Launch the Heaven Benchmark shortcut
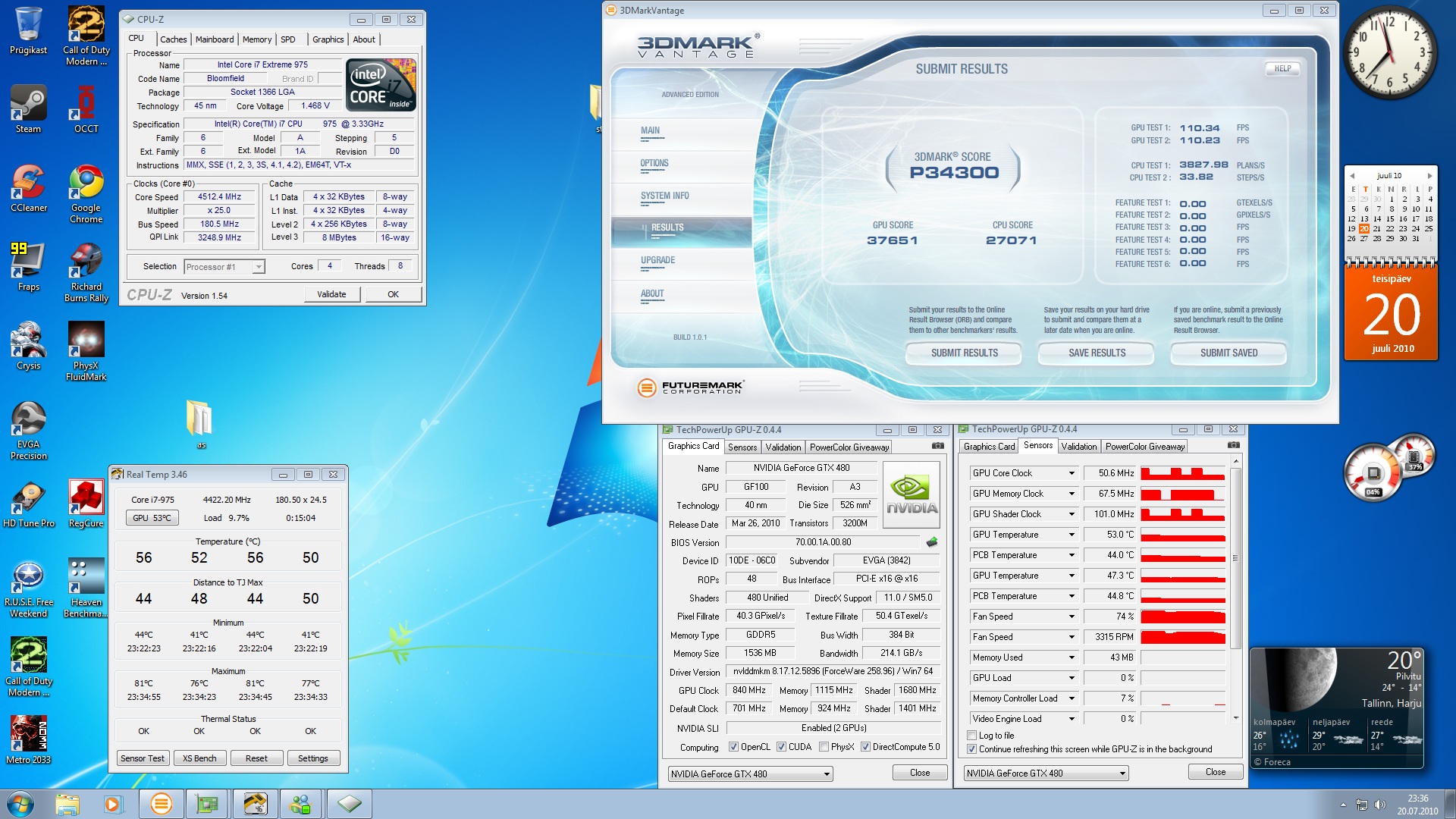 [86, 588]
